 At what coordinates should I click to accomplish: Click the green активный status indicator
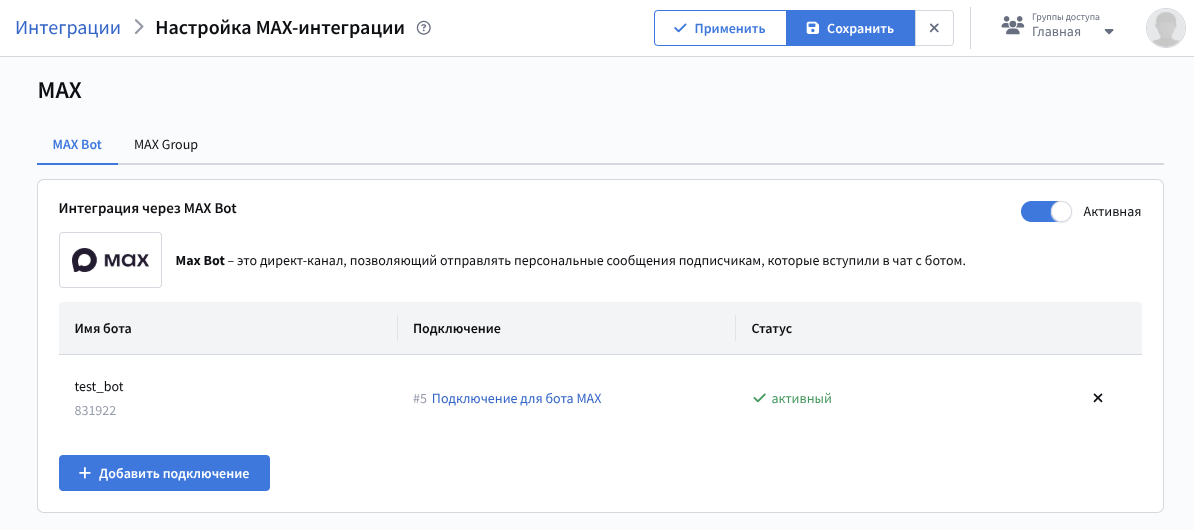click(x=792, y=398)
